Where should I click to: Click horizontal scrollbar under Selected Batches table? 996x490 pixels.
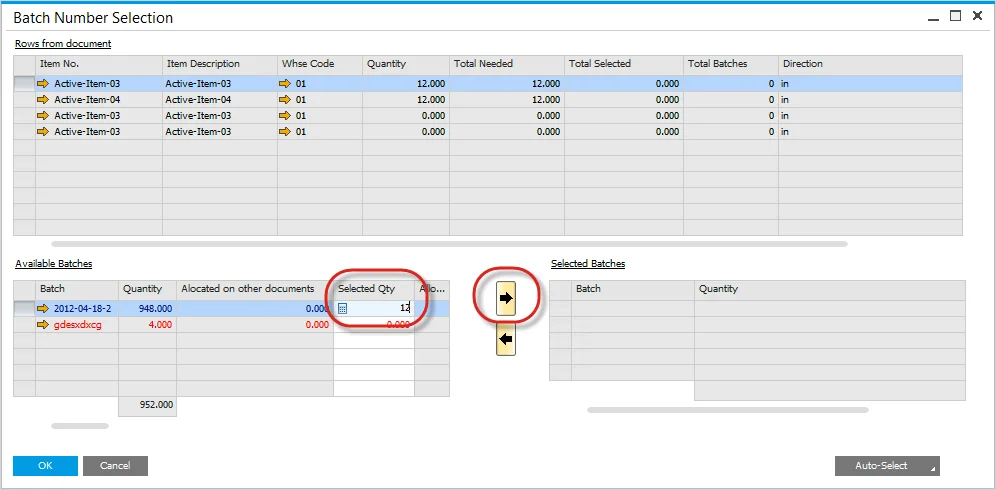point(727,410)
